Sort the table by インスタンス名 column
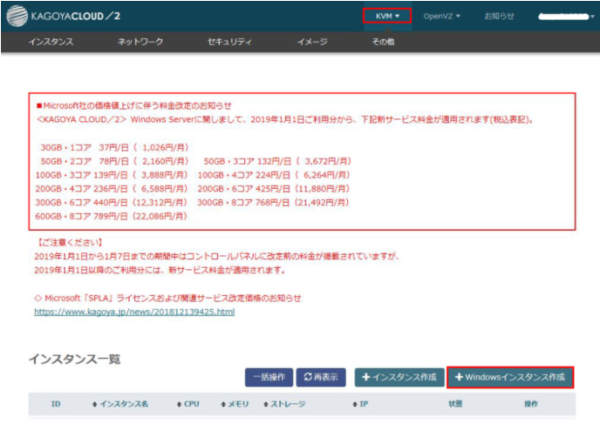The width and height of the screenshot is (600, 430). pos(120,404)
